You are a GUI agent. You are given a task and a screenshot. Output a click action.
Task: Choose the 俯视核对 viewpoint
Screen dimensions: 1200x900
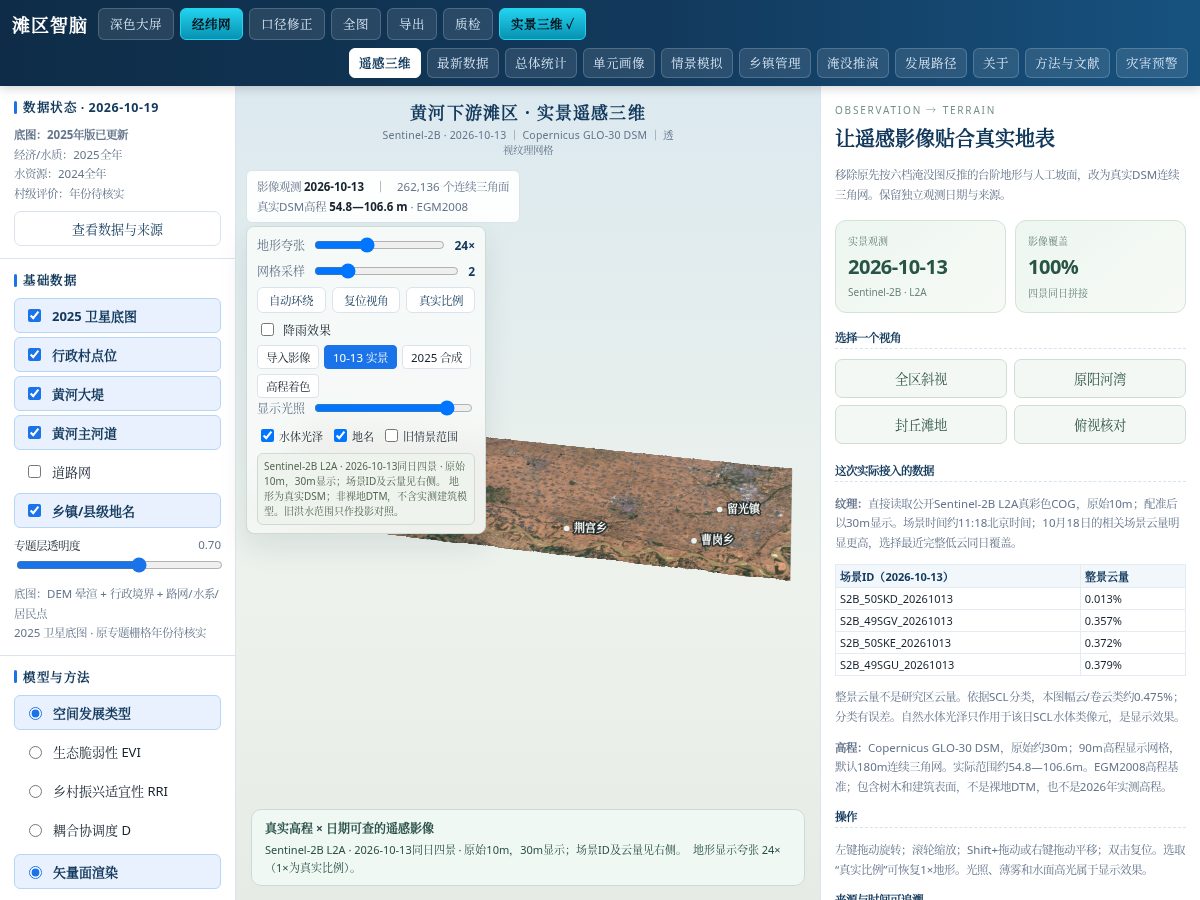[x=1100, y=424]
